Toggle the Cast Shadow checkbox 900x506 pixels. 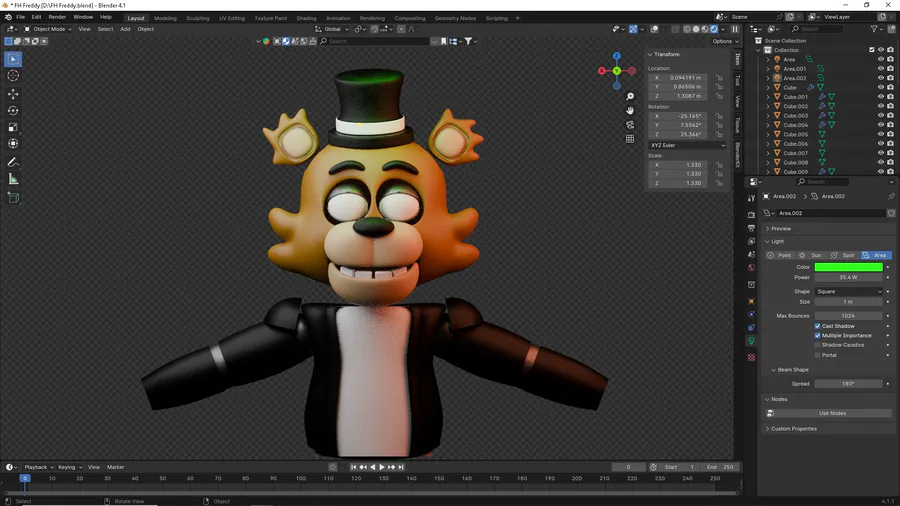tap(817, 326)
